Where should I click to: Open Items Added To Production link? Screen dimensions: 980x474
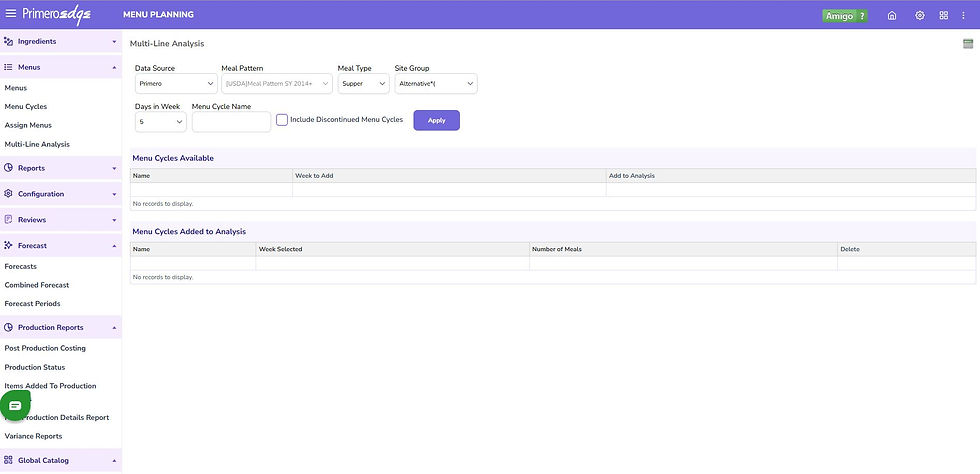coord(51,386)
